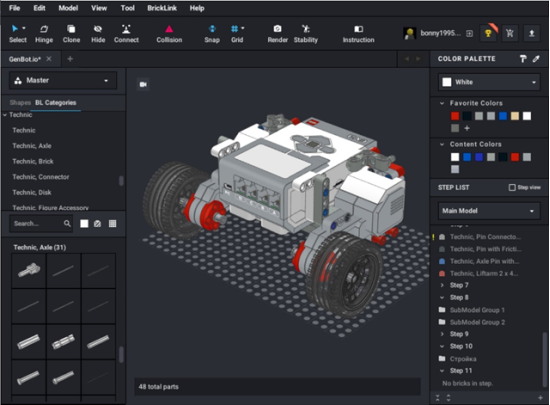Click the camera view icon in viewport

[x=143, y=84]
